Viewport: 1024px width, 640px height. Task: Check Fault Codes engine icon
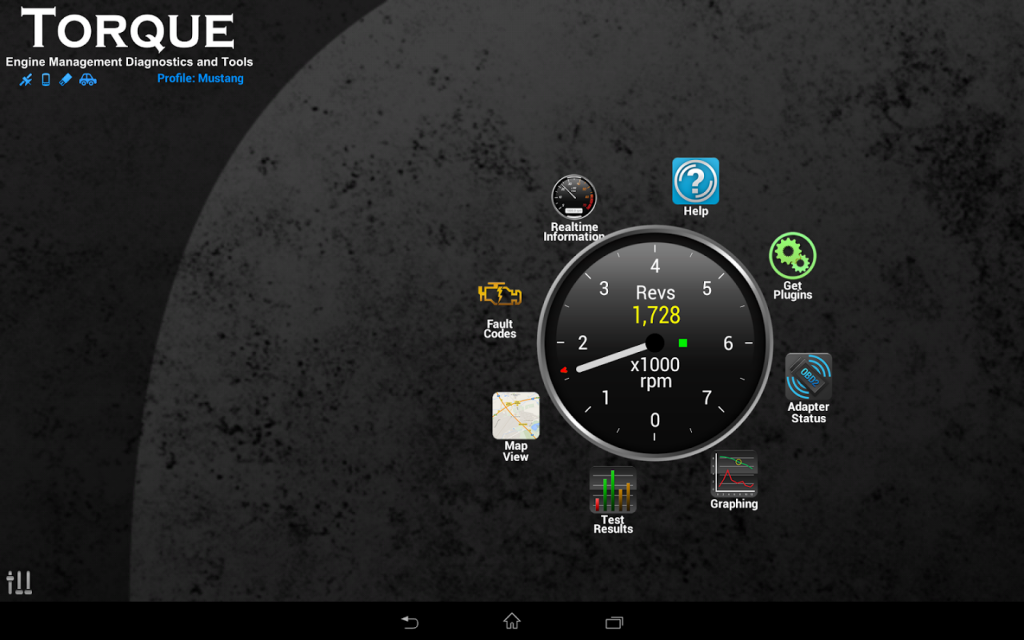coord(500,295)
